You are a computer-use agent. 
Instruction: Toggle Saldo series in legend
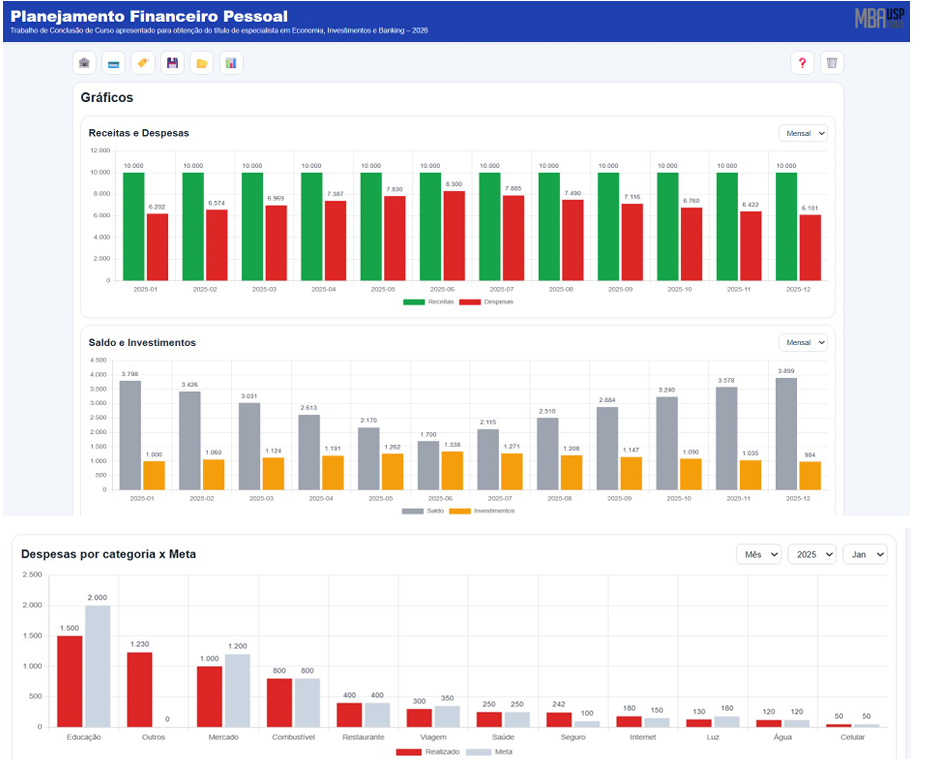(x=423, y=511)
